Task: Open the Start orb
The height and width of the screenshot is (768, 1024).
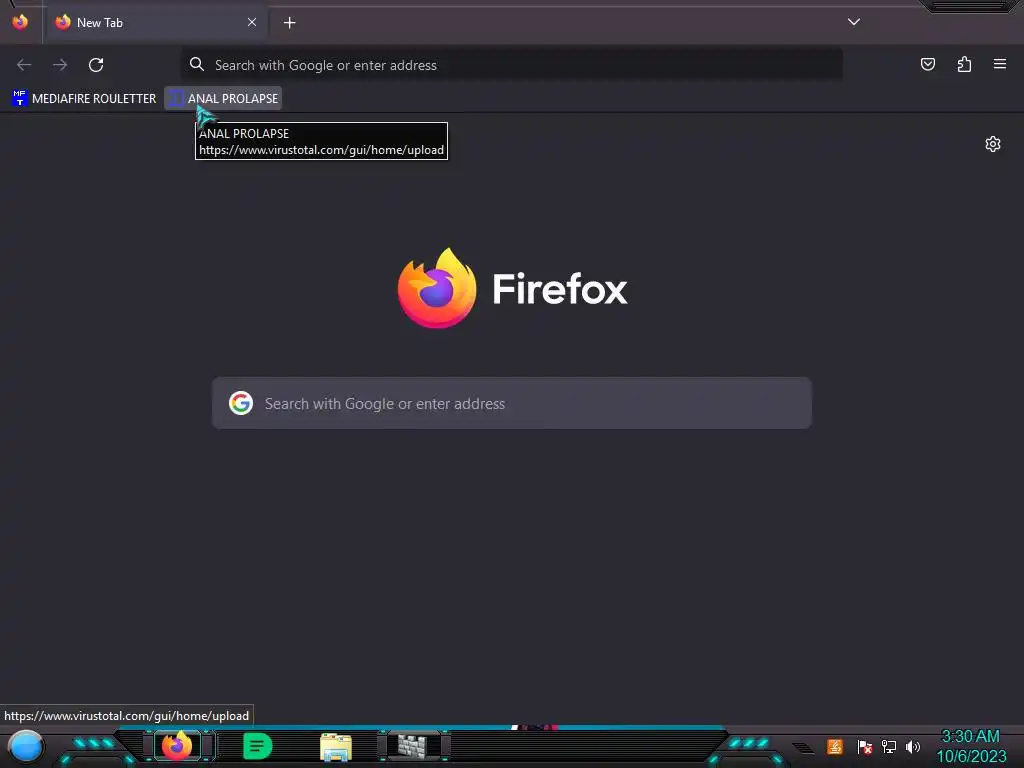Action: pos(25,746)
